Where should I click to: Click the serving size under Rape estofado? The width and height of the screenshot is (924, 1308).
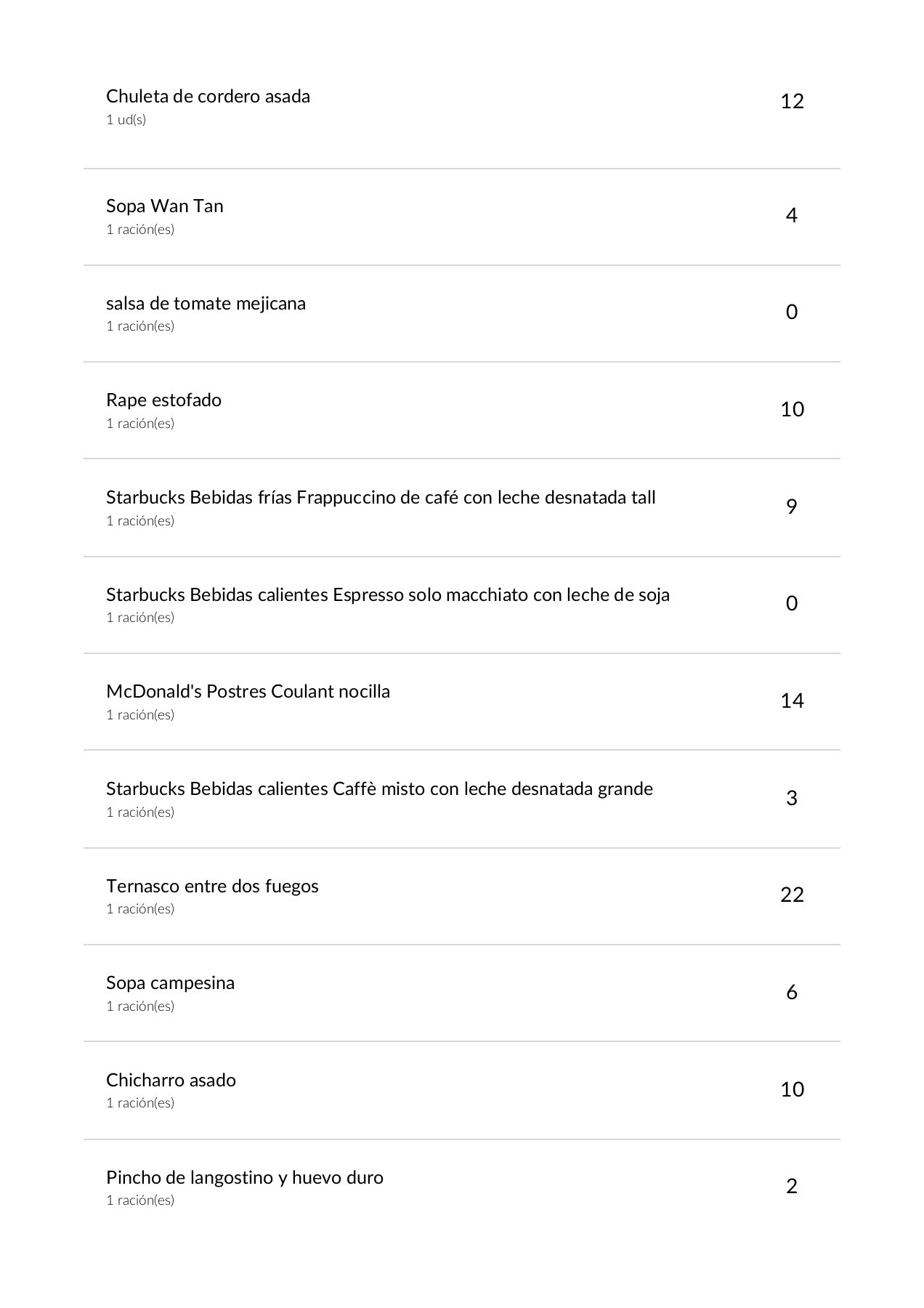pyautogui.click(x=140, y=424)
